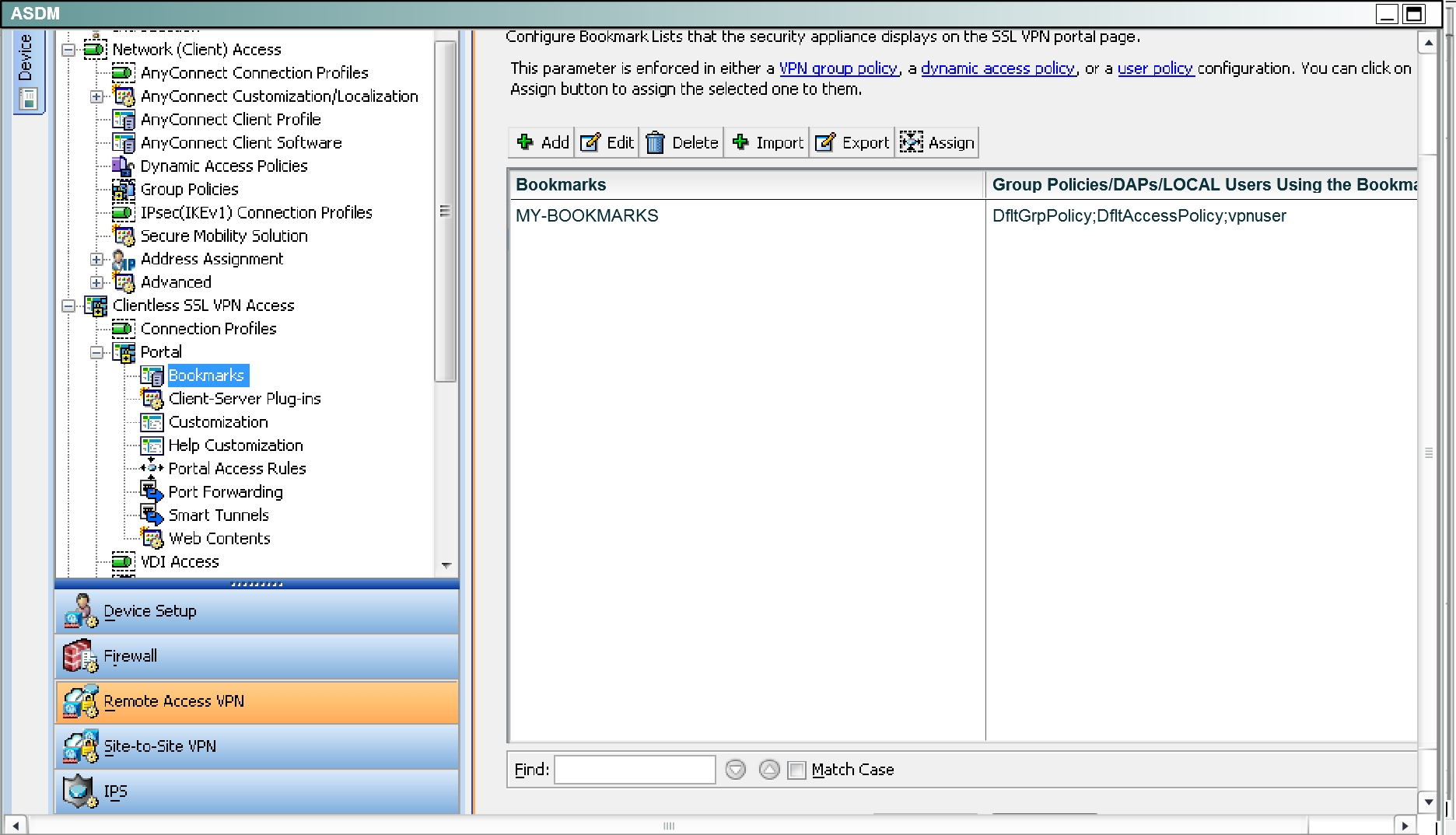Viewport: 1456px width, 835px height.
Task: Open the VPN group policy link
Action: pos(838,68)
